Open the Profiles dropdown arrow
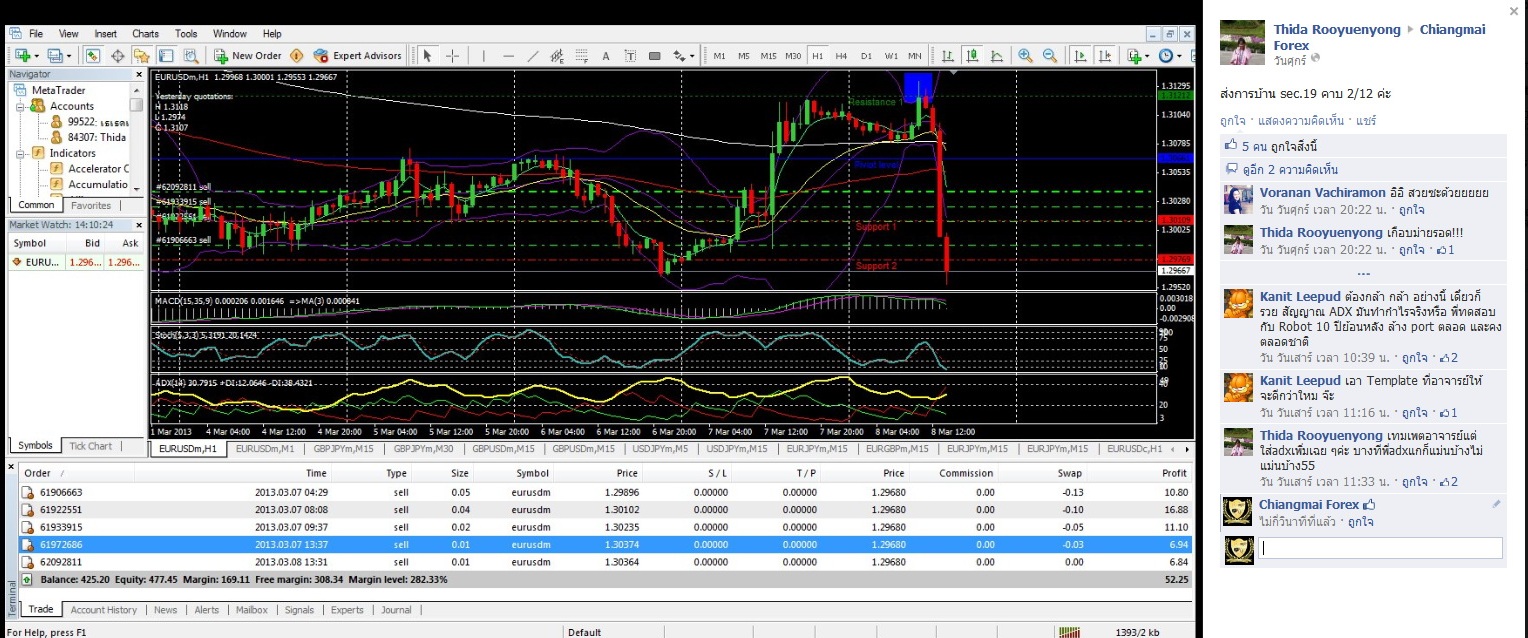 69,56
